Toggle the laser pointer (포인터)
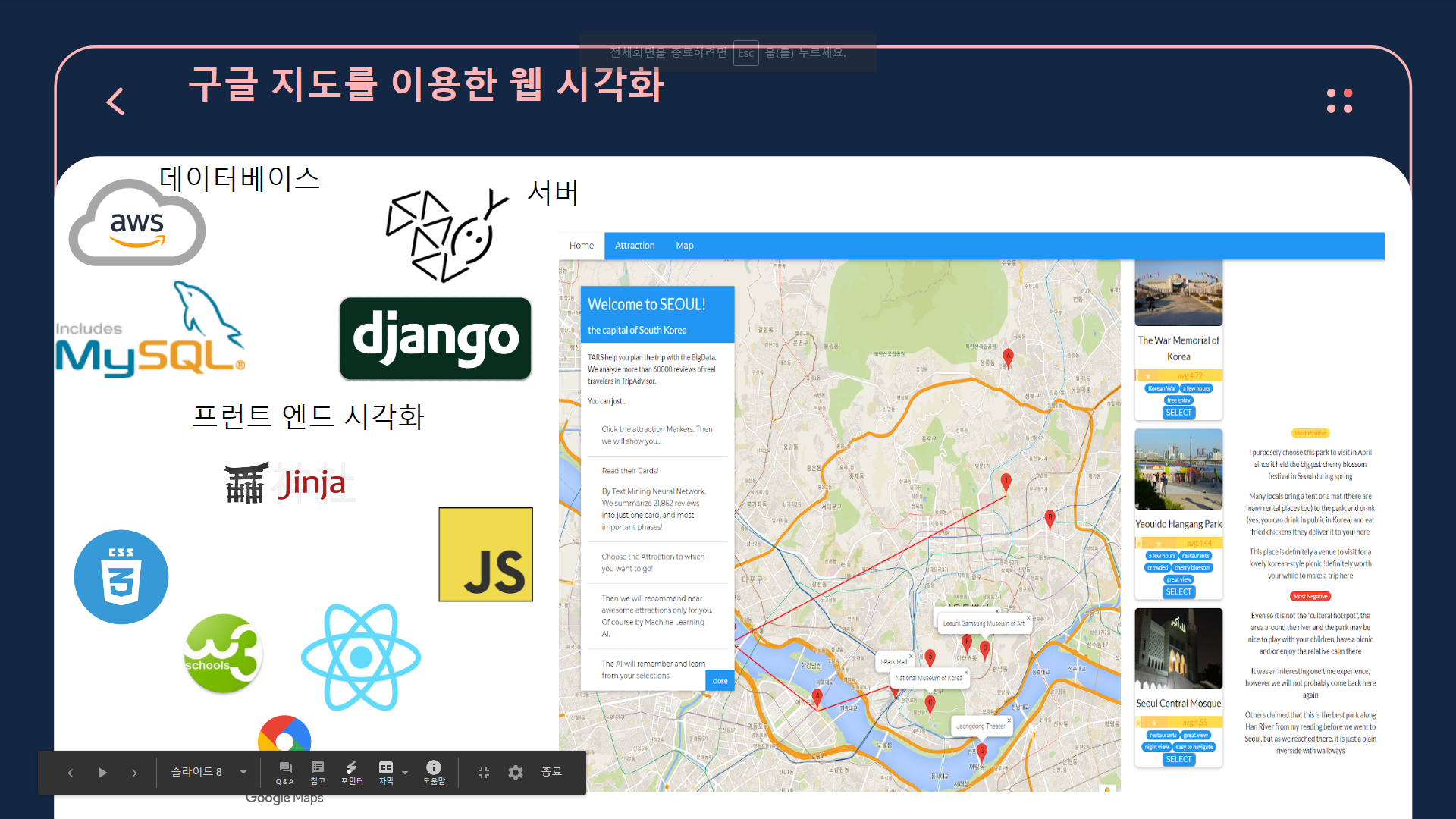This screenshot has height=819, width=1456. pyautogui.click(x=351, y=772)
